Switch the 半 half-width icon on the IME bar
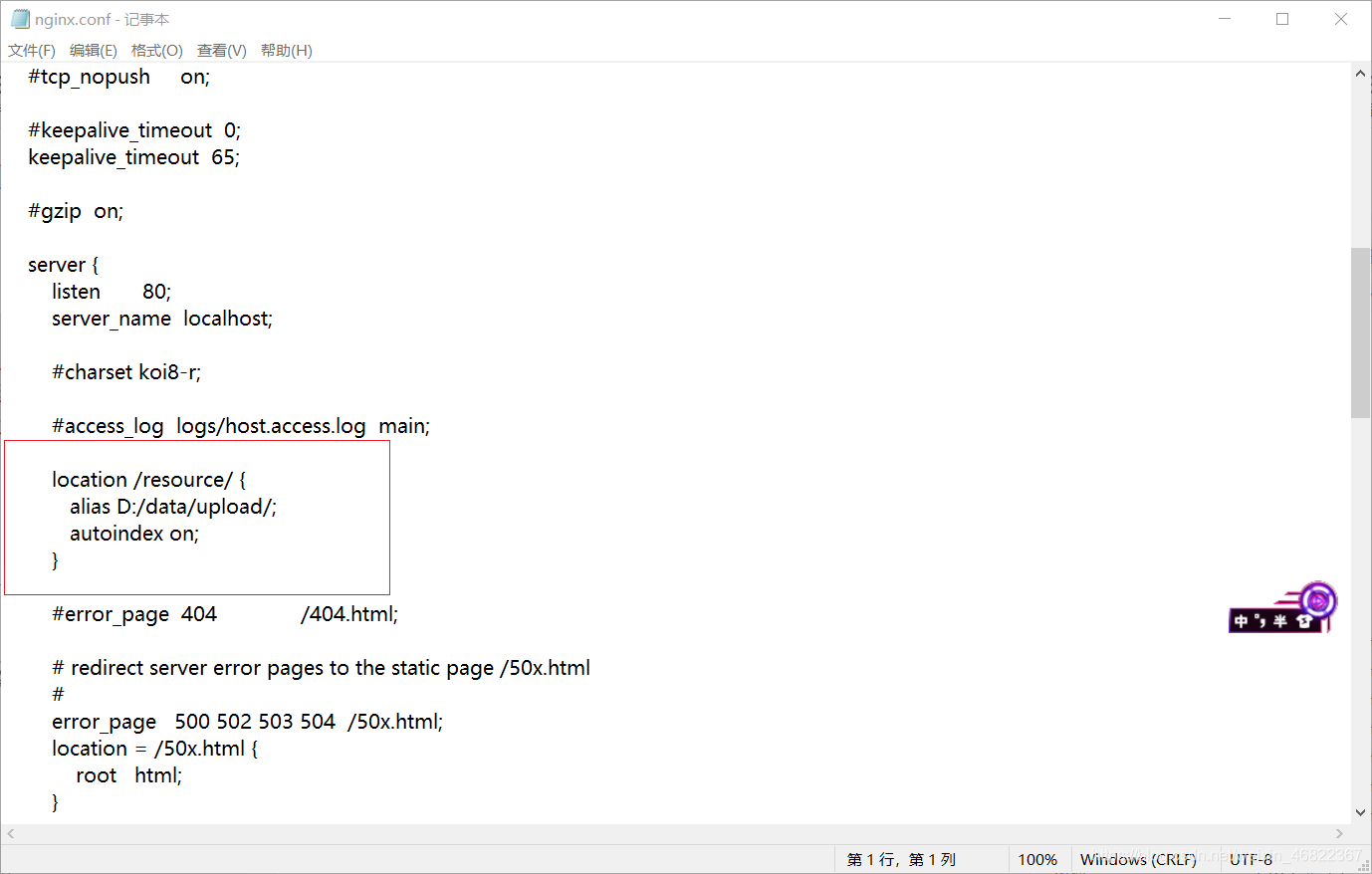The height and width of the screenshot is (874, 1372). 1280,621
